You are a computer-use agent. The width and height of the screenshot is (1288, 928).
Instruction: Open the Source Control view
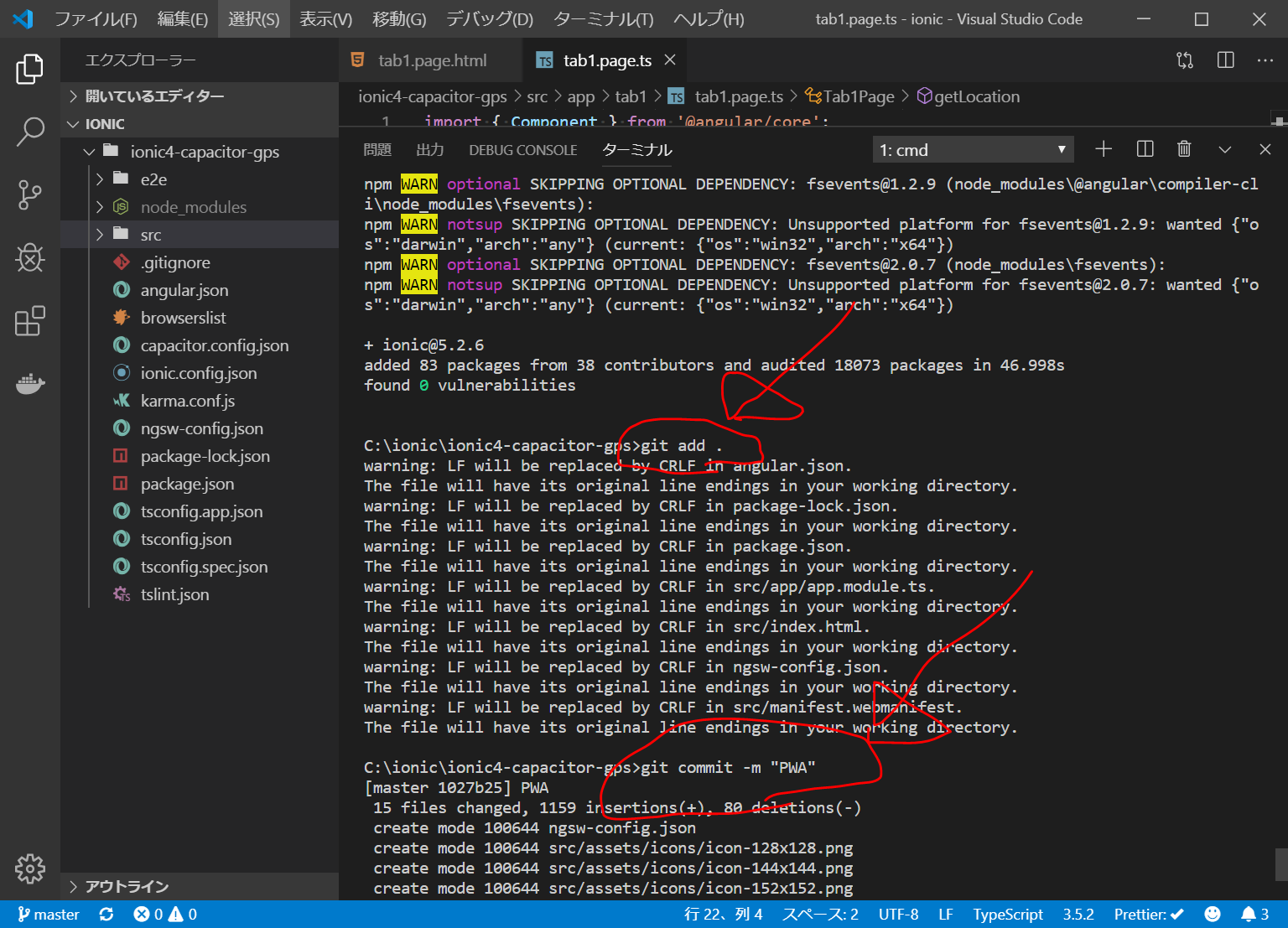30,194
